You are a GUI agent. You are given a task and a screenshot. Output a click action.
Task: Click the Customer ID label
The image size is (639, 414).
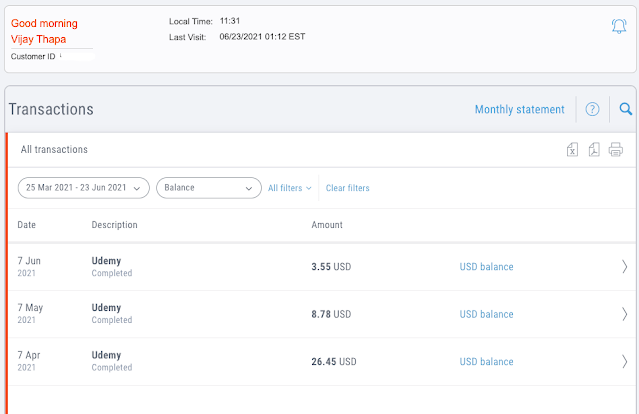[x=33, y=56]
